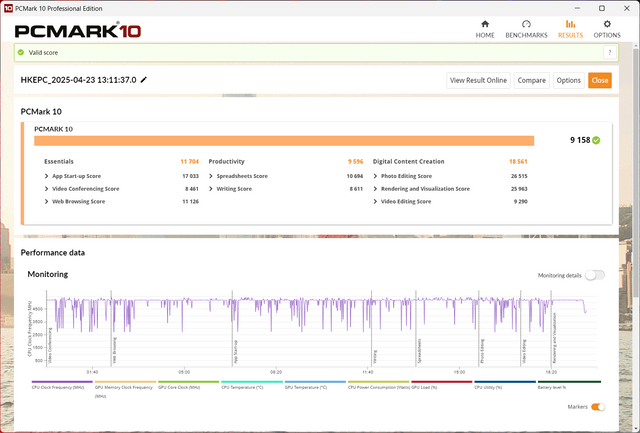The width and height of the screenshot is (640, 433).
Task: Click the overall 9 158 score
Action: [x=580, y=140]
